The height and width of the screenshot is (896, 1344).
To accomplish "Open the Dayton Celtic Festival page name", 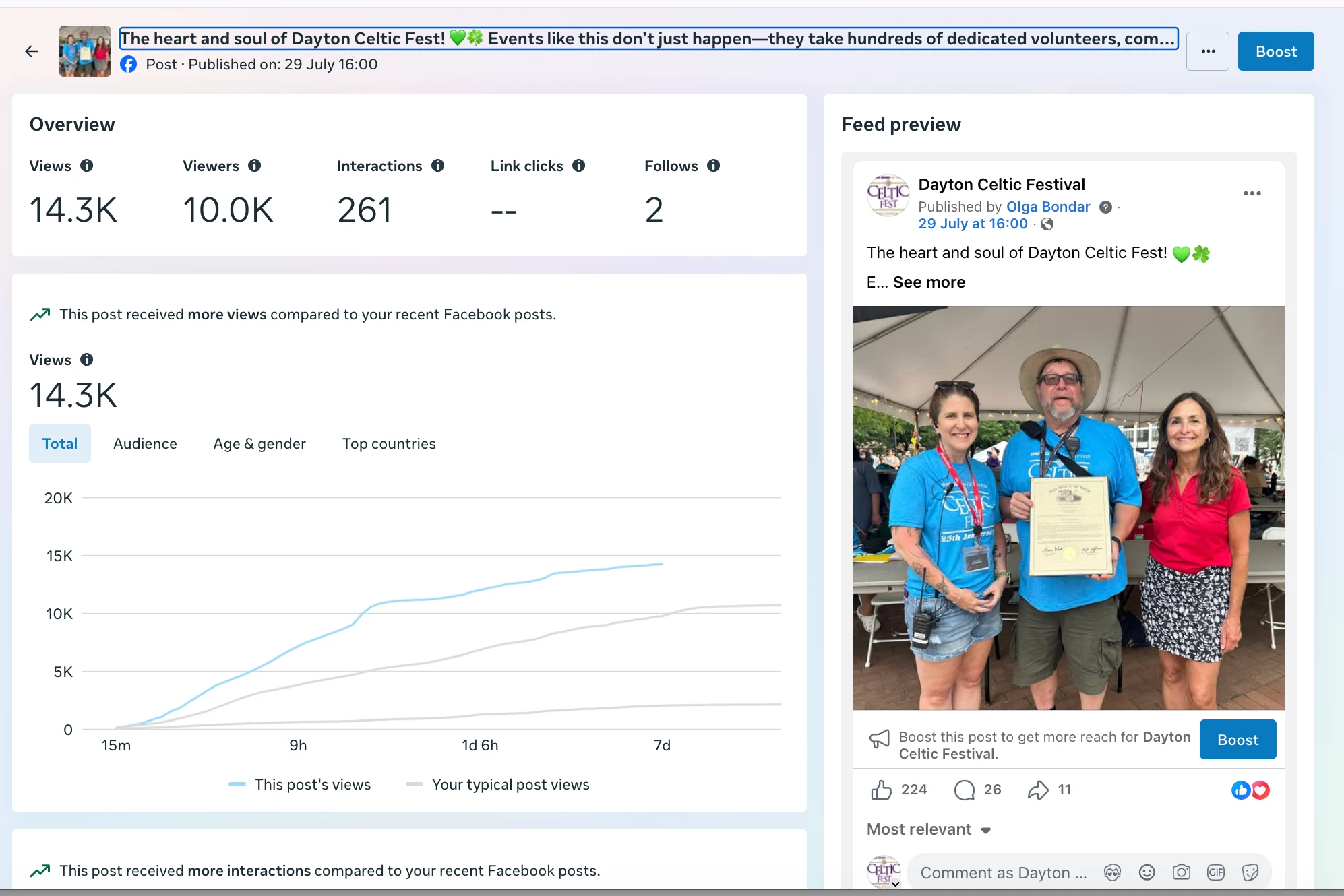I will point(1001,185).
